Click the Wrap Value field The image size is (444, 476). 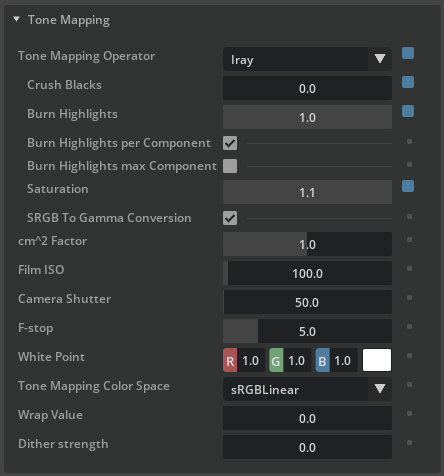point(307,418)
